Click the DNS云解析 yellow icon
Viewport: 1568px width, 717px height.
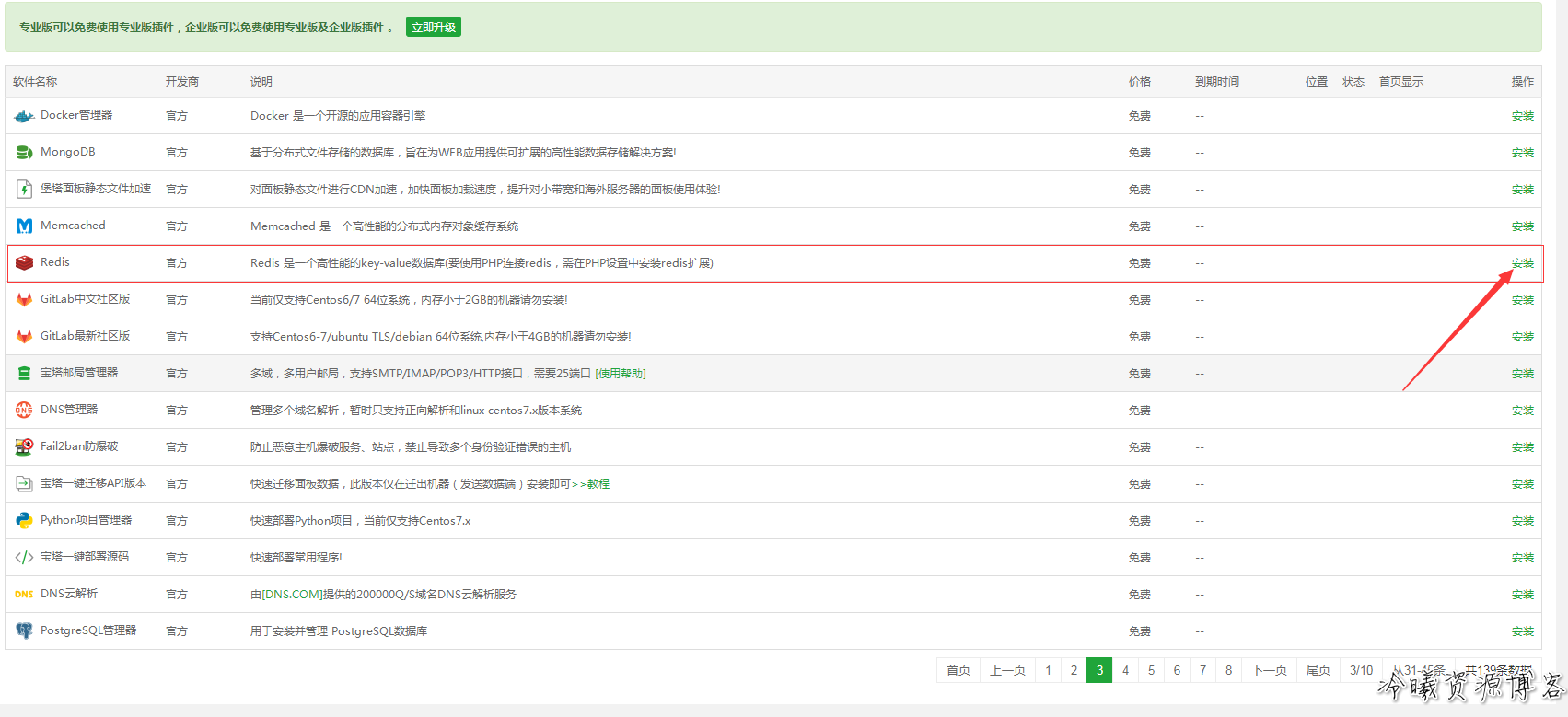[24, 595]
